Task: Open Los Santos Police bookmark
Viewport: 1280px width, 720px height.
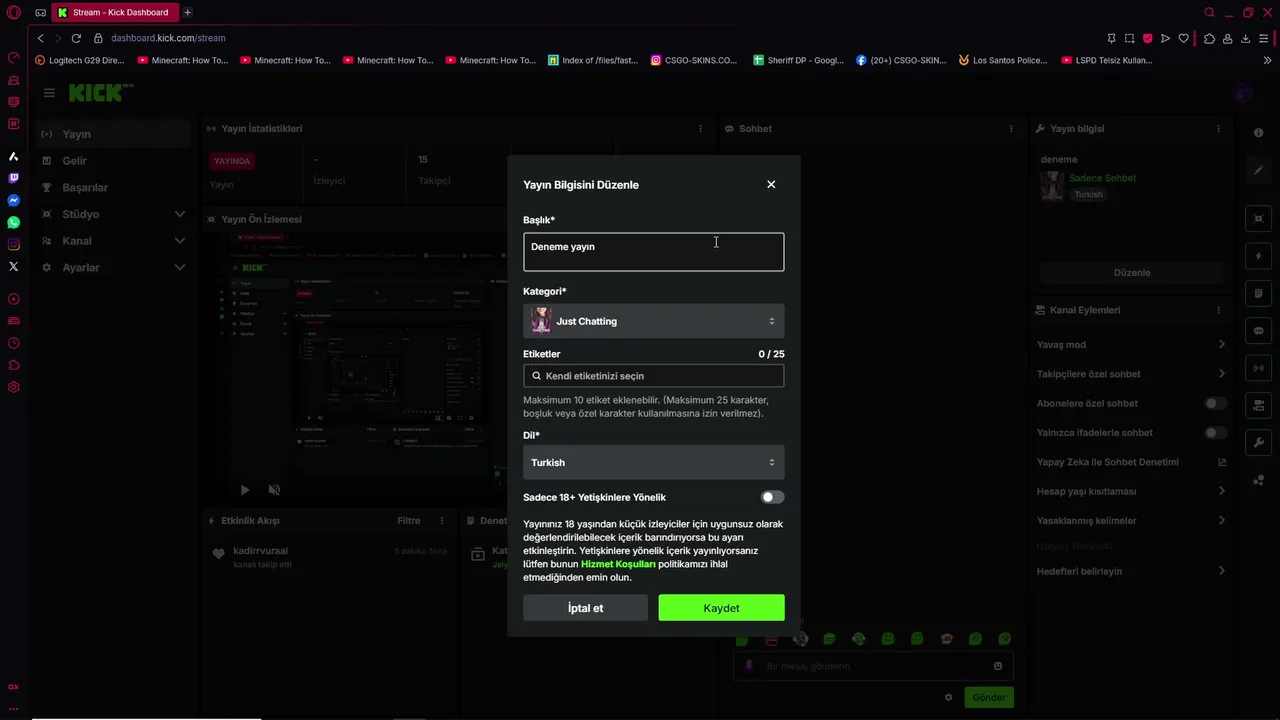Action: (1003, 60)
